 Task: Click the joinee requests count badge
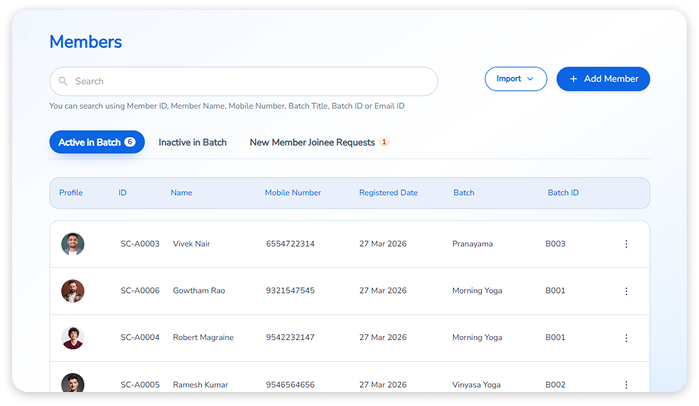coord(384,142)
